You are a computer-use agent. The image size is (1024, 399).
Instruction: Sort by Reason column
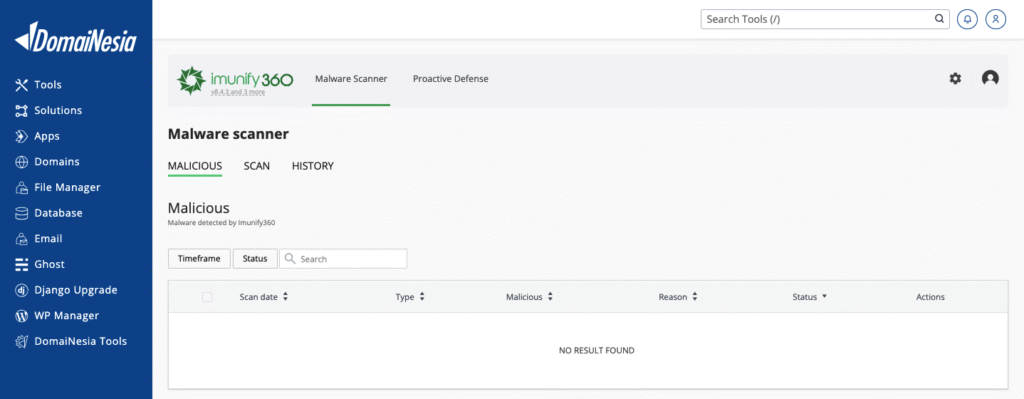click(x=678, y=296)
